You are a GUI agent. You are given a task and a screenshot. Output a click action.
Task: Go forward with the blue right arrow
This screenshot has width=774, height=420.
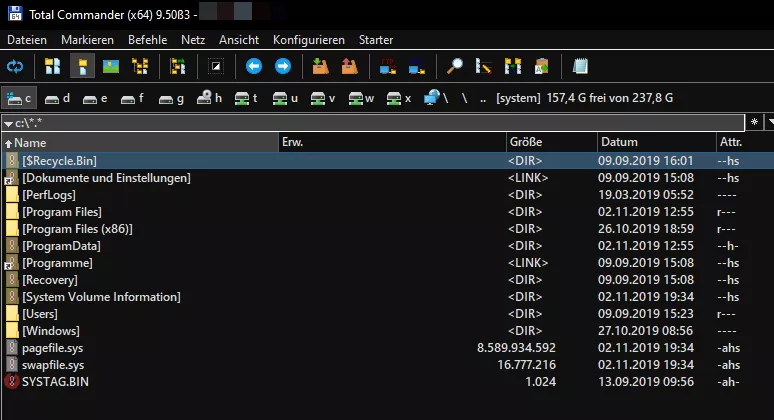(283, 66)
